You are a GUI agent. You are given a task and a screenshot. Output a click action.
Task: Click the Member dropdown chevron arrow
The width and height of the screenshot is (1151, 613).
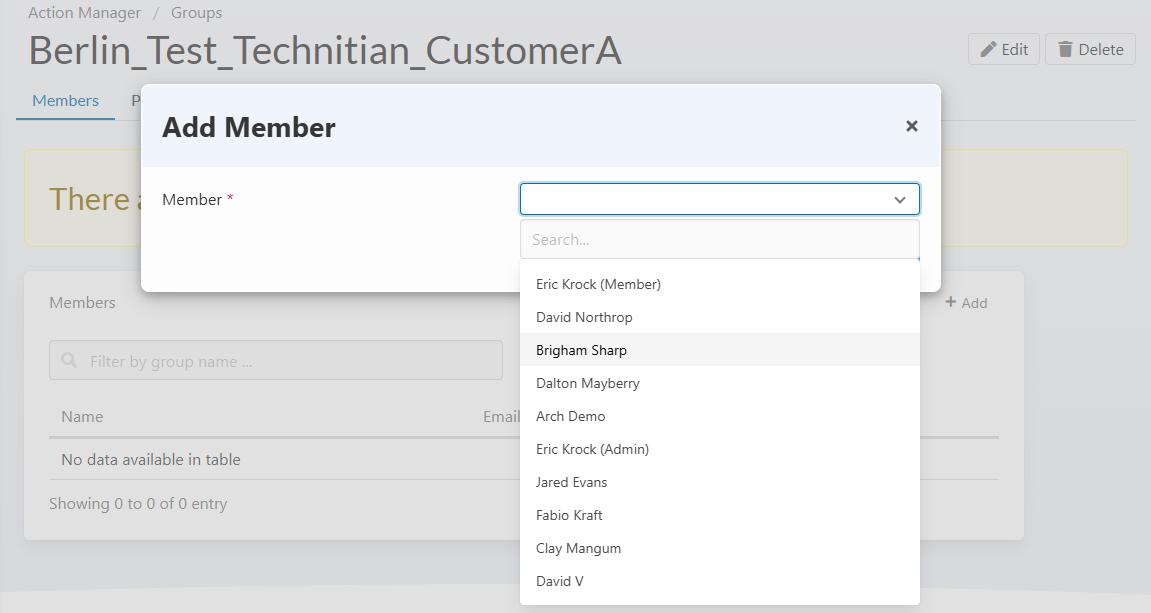(899, 200)
